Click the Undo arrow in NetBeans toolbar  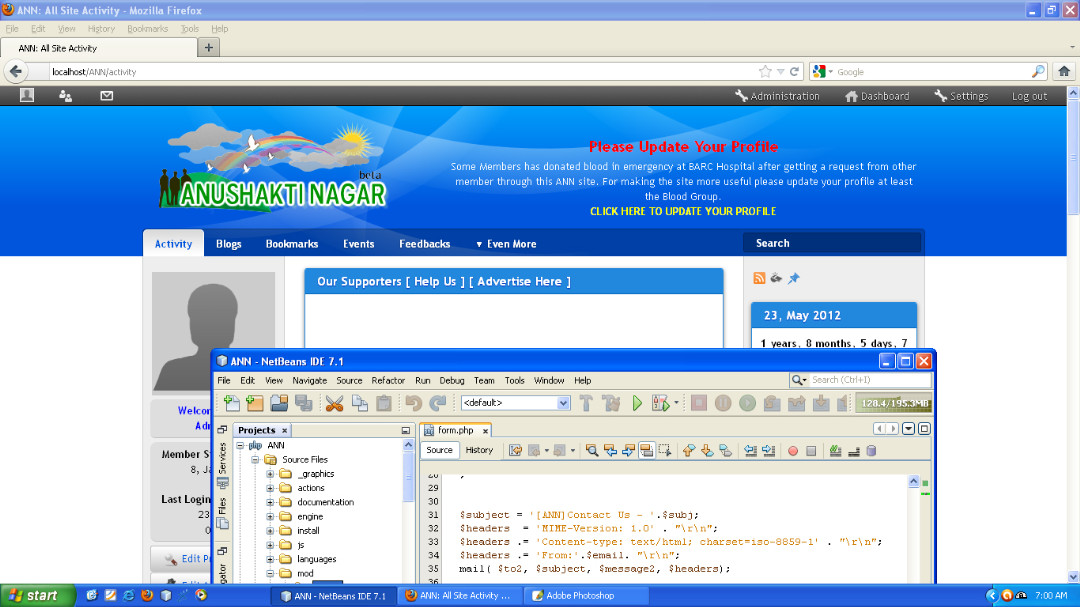click(x=413, y=403)
